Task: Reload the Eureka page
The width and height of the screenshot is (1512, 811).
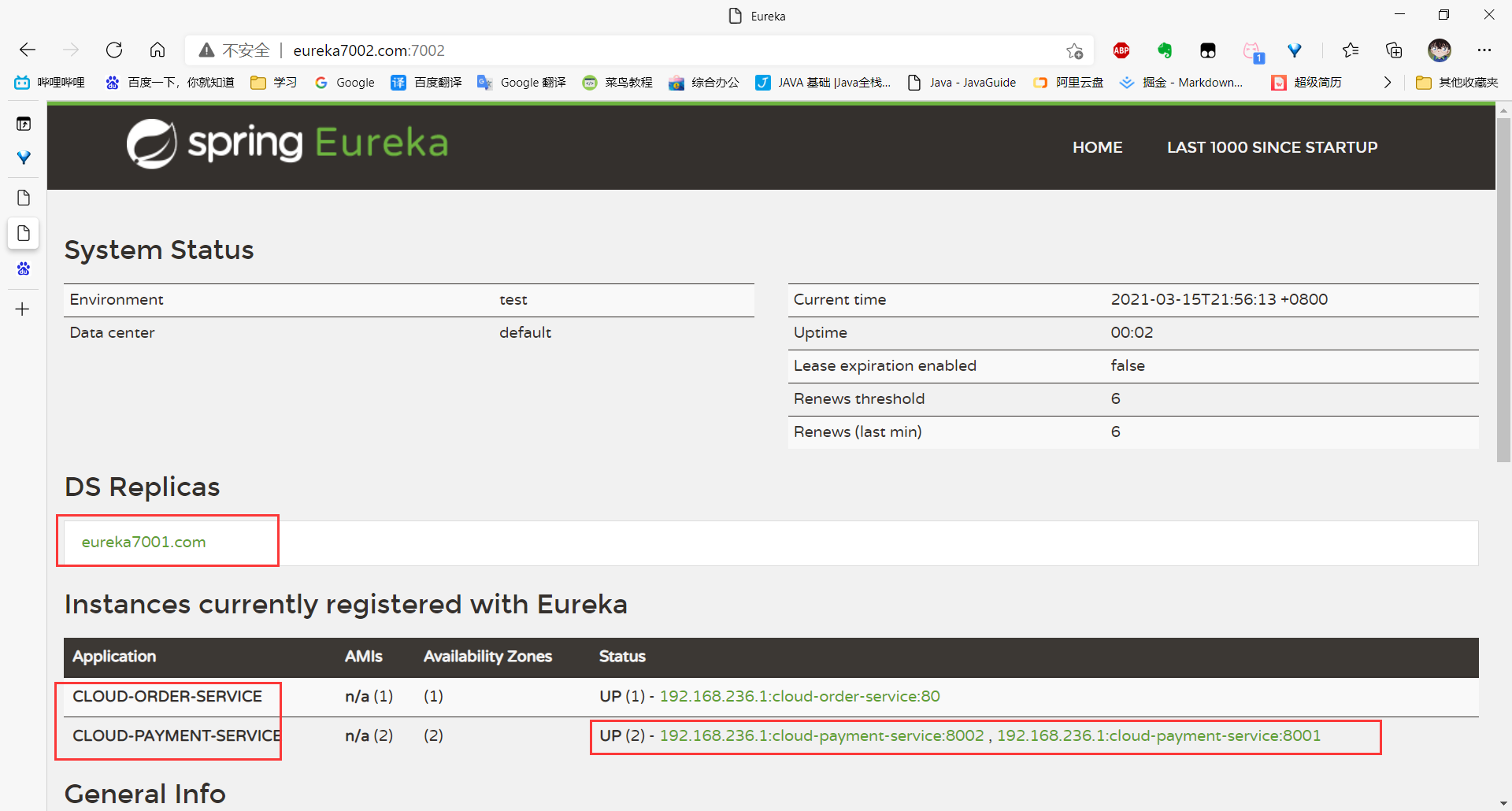Action: pyautogui.click(x=114, y=50)
